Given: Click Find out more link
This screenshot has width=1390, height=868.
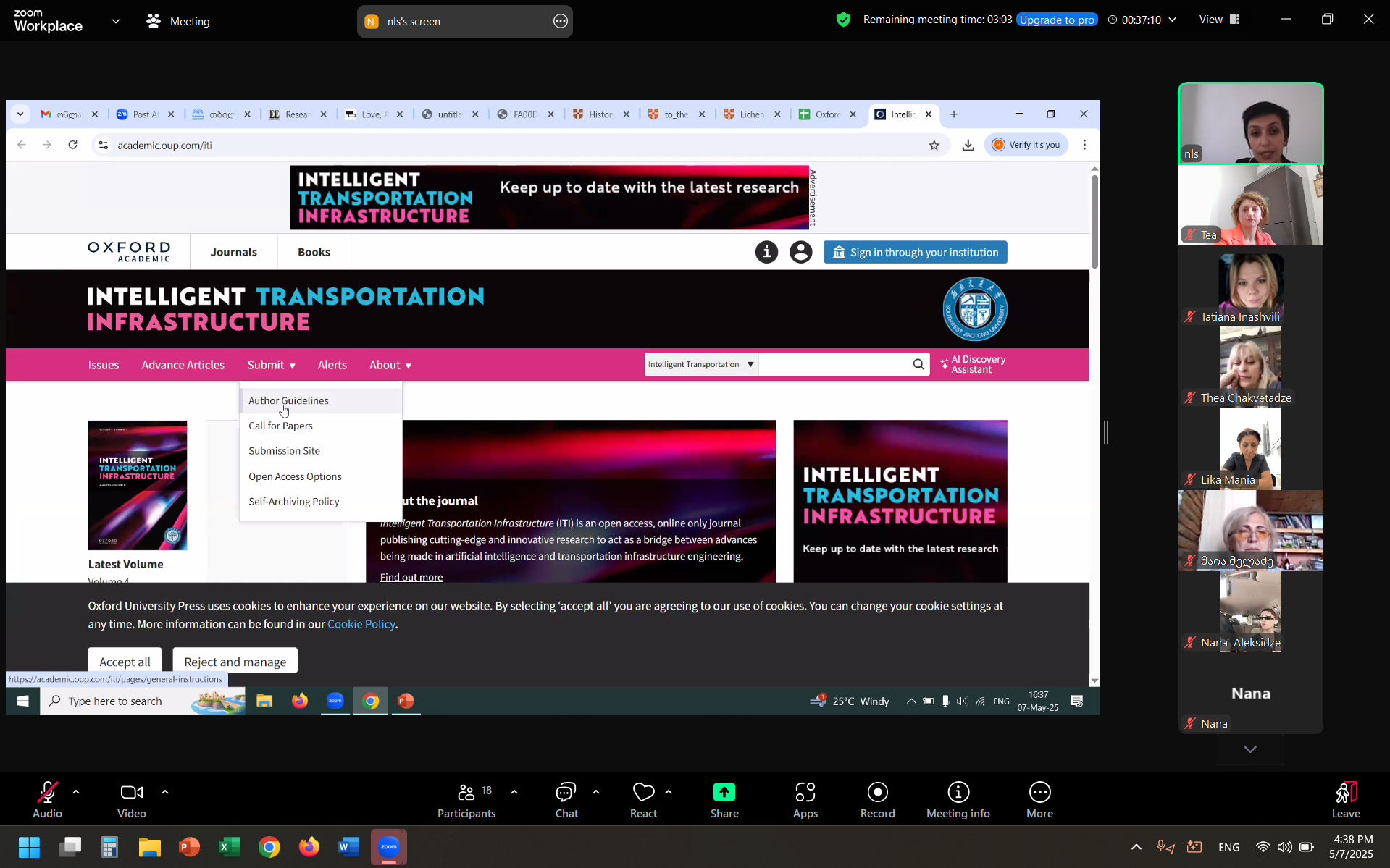Looking at the screenshot, I should click(411, 577).
